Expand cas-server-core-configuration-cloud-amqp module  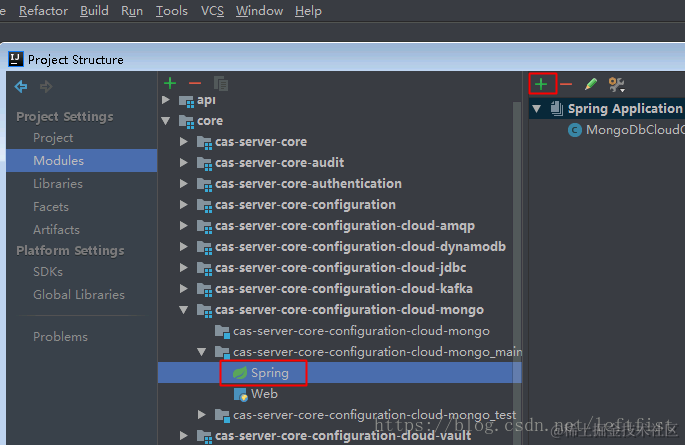pos(184,226)
